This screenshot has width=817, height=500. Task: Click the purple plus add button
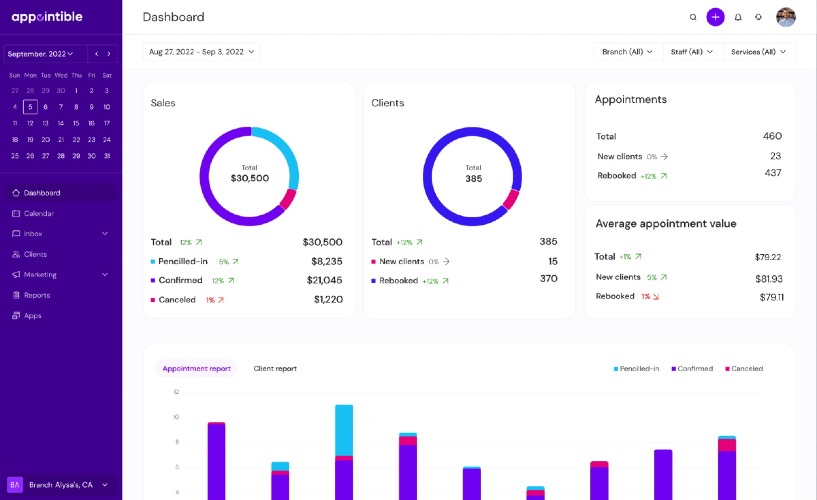click(715, 17)
